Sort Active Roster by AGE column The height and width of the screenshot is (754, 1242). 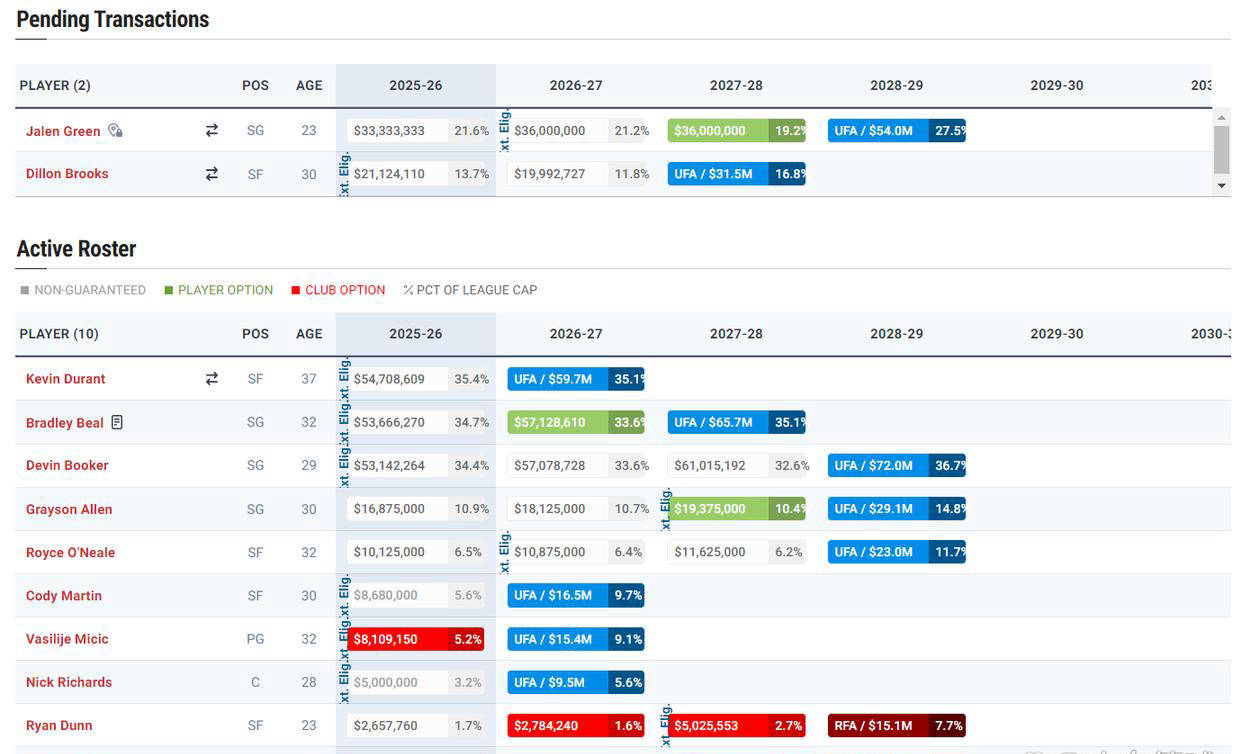coord(309,334)
